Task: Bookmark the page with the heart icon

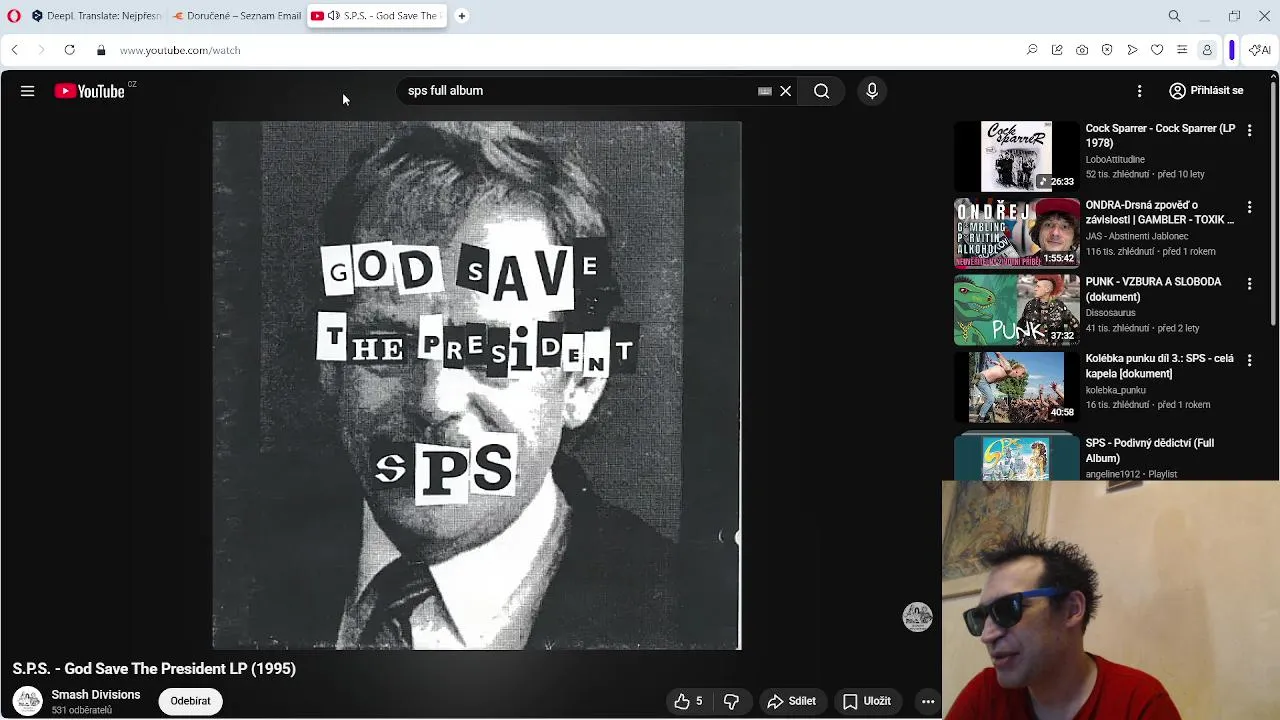Action: click(1157, 50)
